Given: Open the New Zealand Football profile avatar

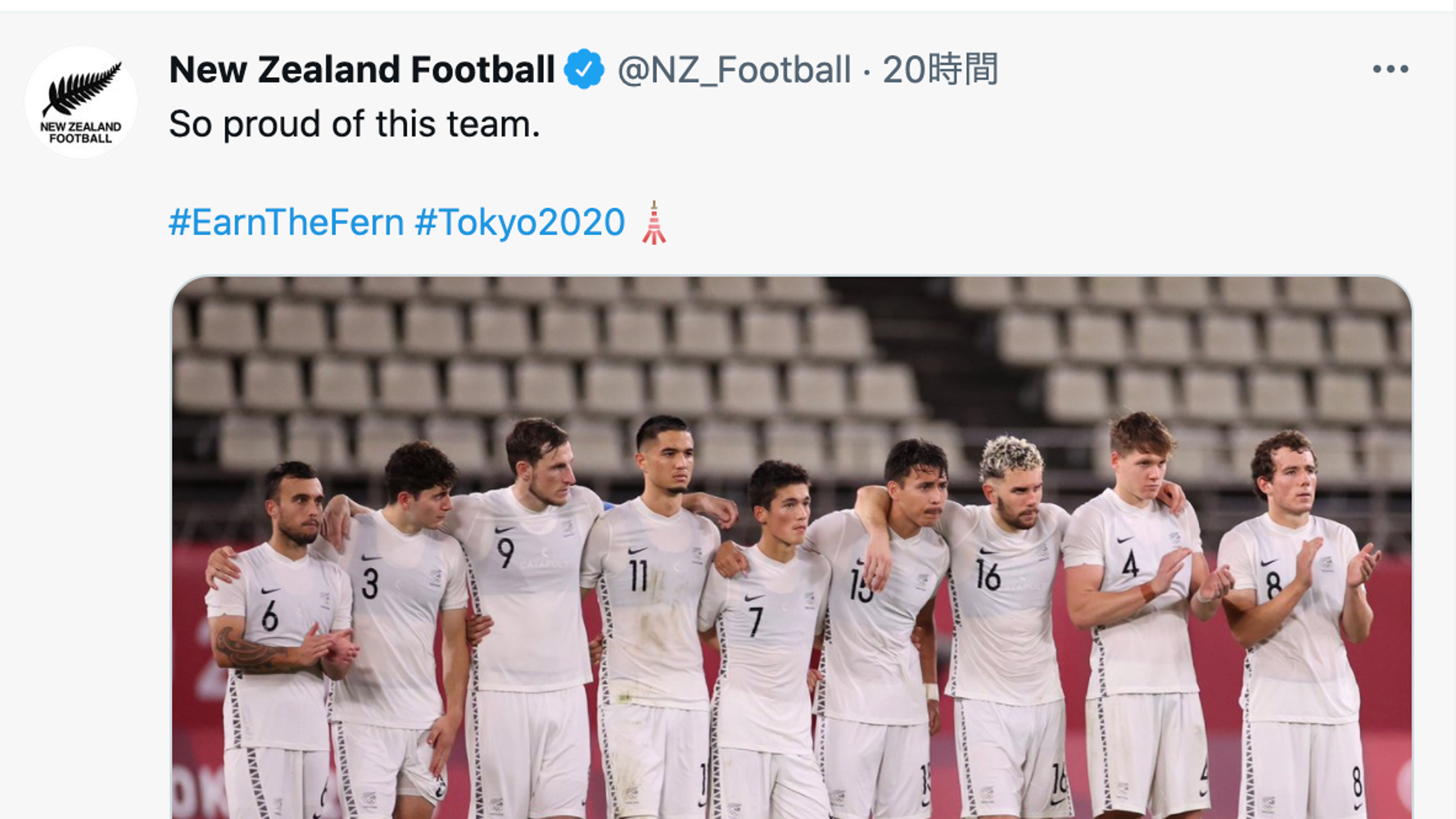Looking at the screenshot, I should pos(81,102).
